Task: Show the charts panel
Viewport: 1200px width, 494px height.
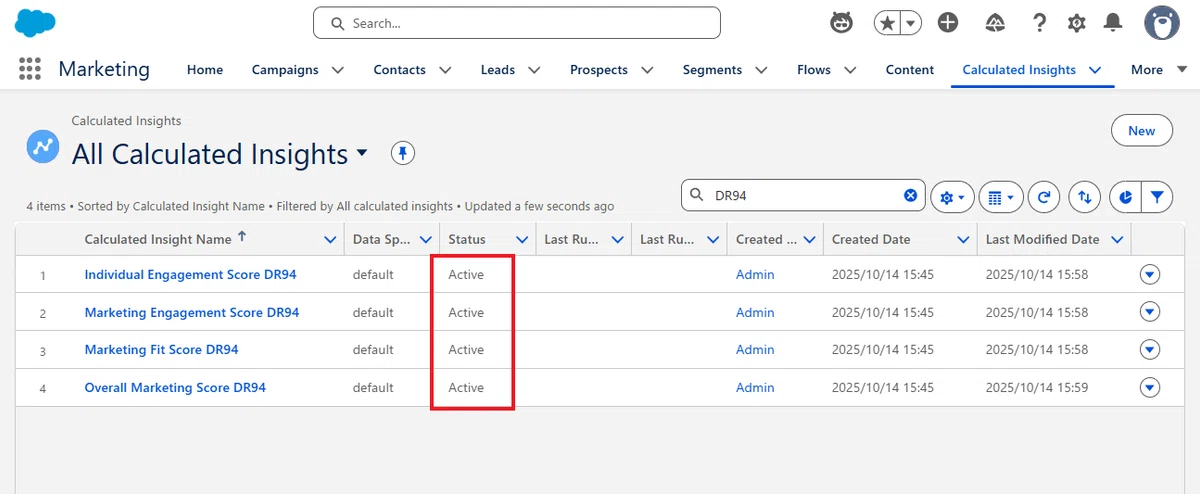Action: point(1125,198)
